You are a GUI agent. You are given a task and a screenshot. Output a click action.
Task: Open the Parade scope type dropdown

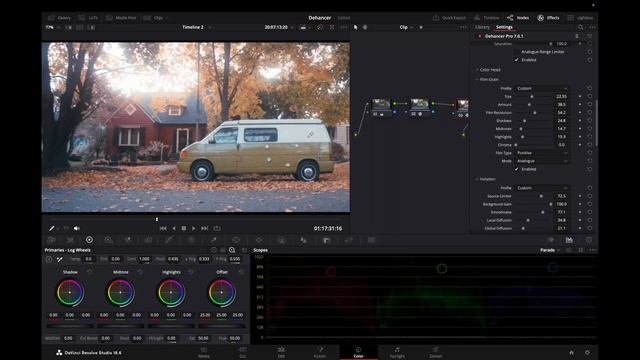point(550,250)
